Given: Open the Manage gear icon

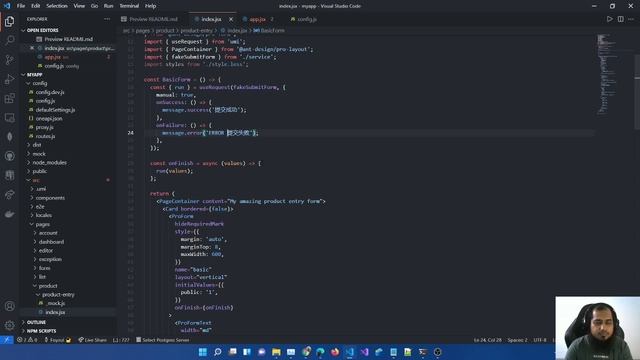Looking at the screenshot, I should tap(9, 325).
